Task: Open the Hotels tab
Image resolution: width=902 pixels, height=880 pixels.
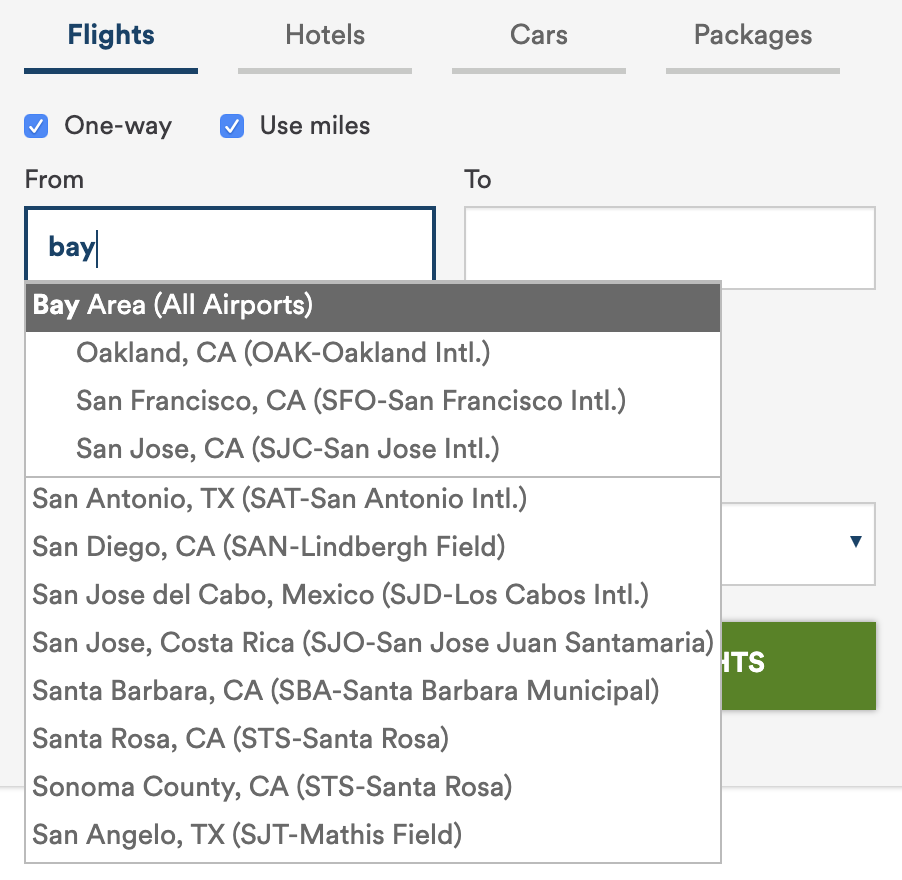Action: (325, 36)
